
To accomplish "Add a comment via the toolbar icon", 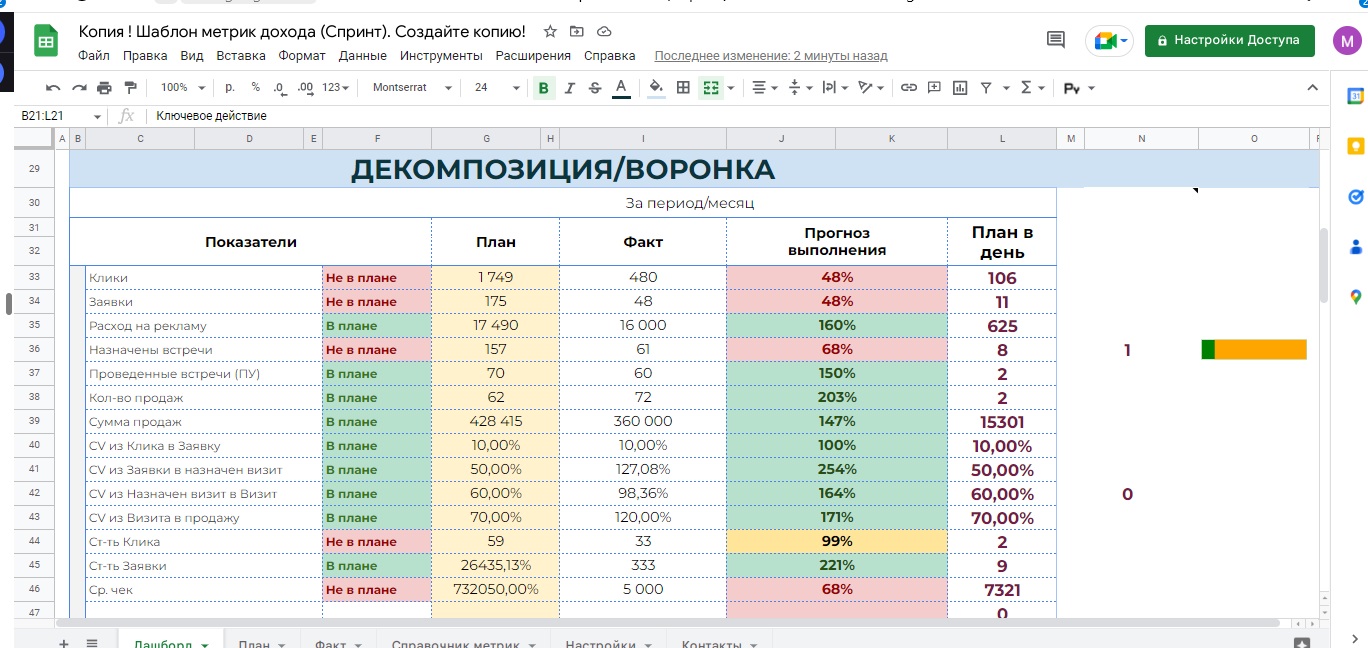I will (934, 88).
